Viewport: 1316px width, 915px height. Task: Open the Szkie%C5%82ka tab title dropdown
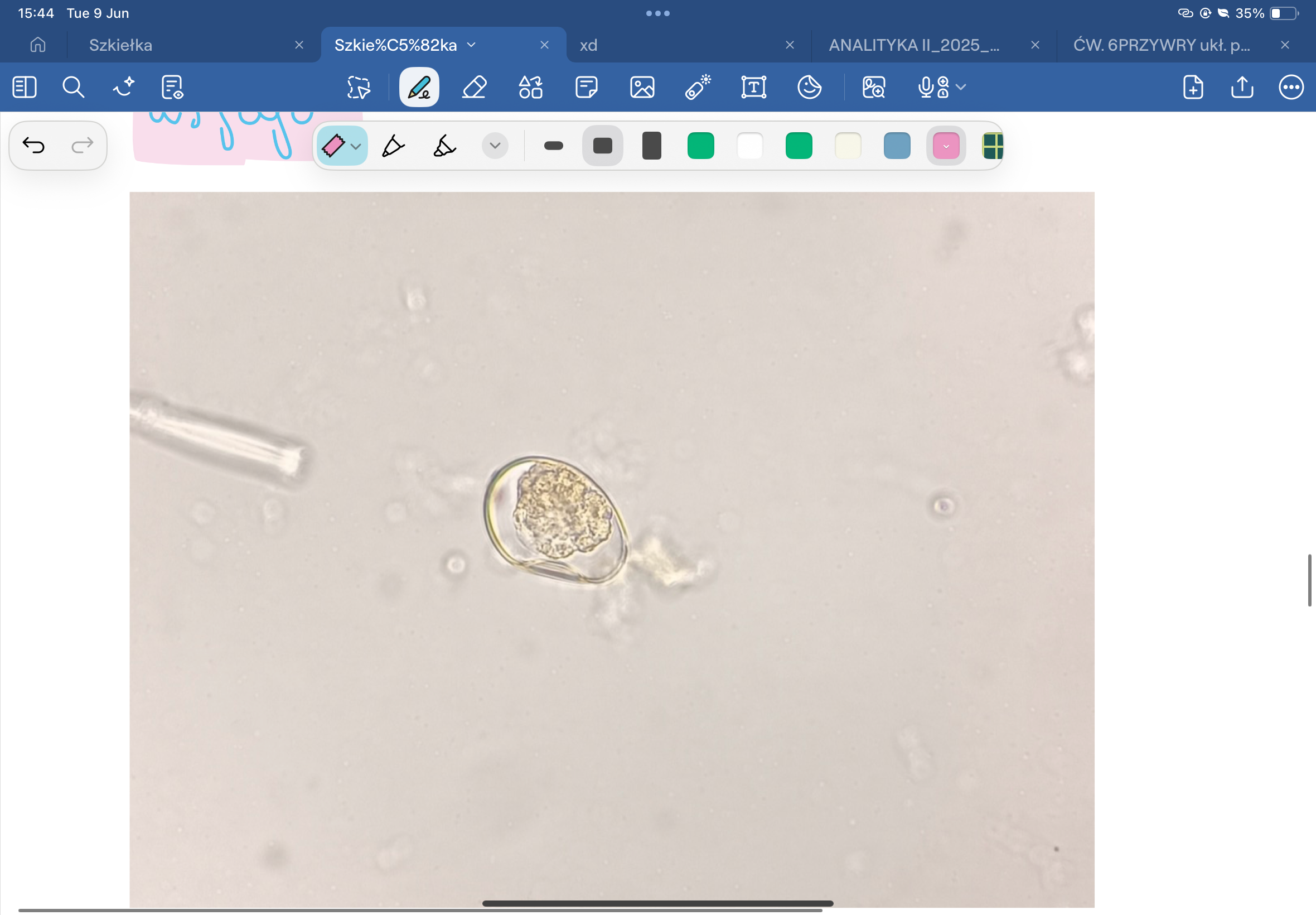[472, 45]
